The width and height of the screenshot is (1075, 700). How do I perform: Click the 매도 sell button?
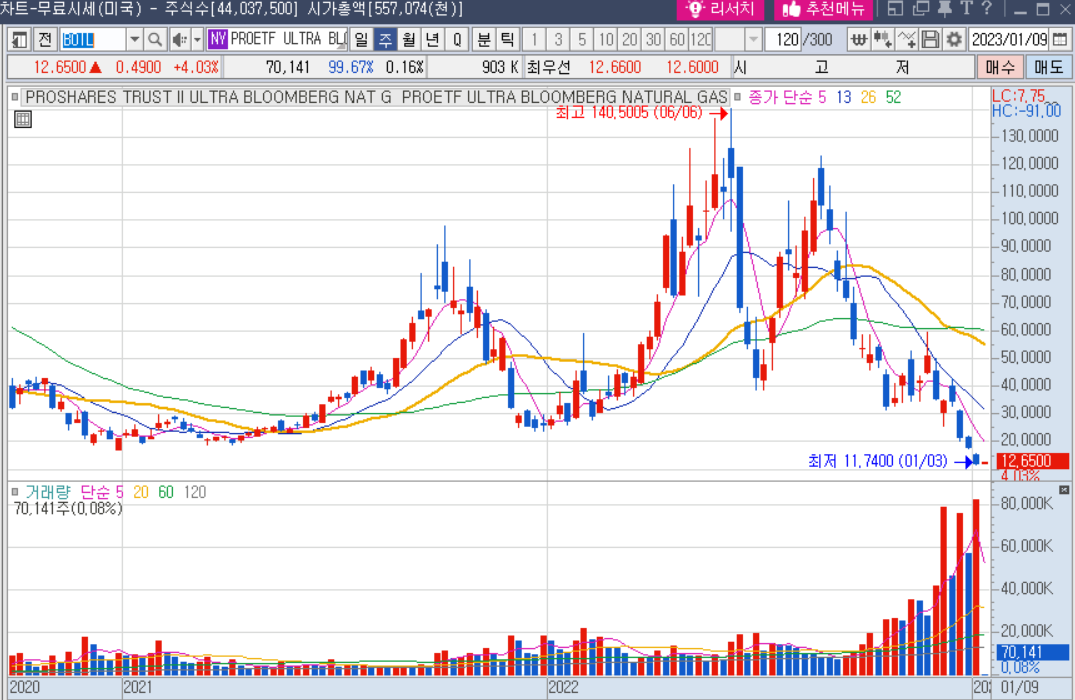(x=1048, y=67)
